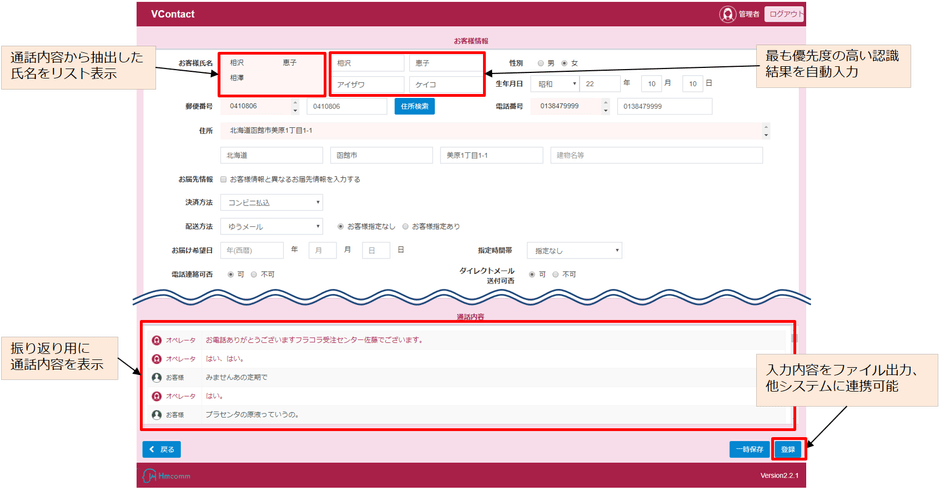
Task: Click the first operator headset icon in call log
Action: (157, 339)
